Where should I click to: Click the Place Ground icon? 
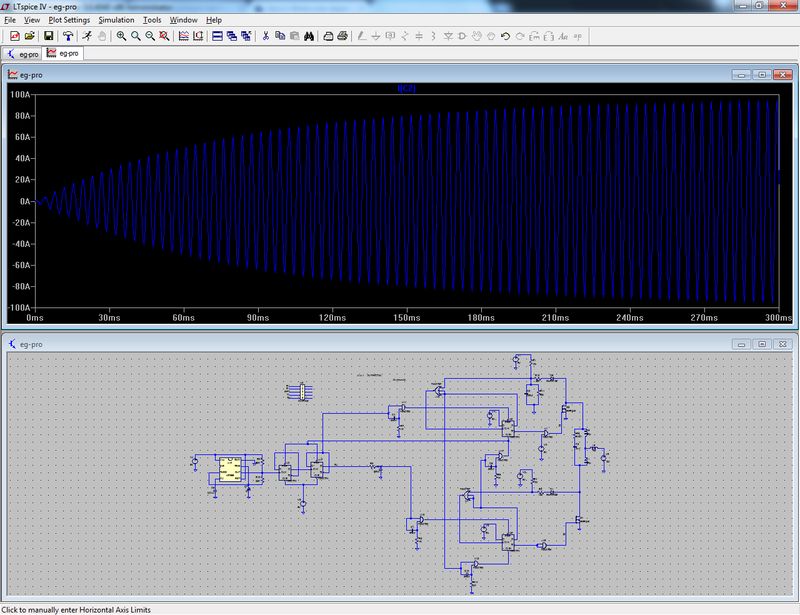pos(376,36)
